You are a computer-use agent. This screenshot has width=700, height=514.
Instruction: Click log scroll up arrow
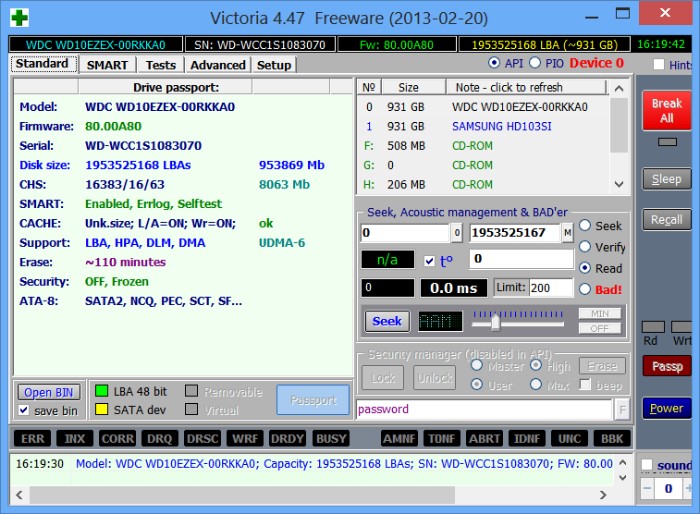point(623,463)
